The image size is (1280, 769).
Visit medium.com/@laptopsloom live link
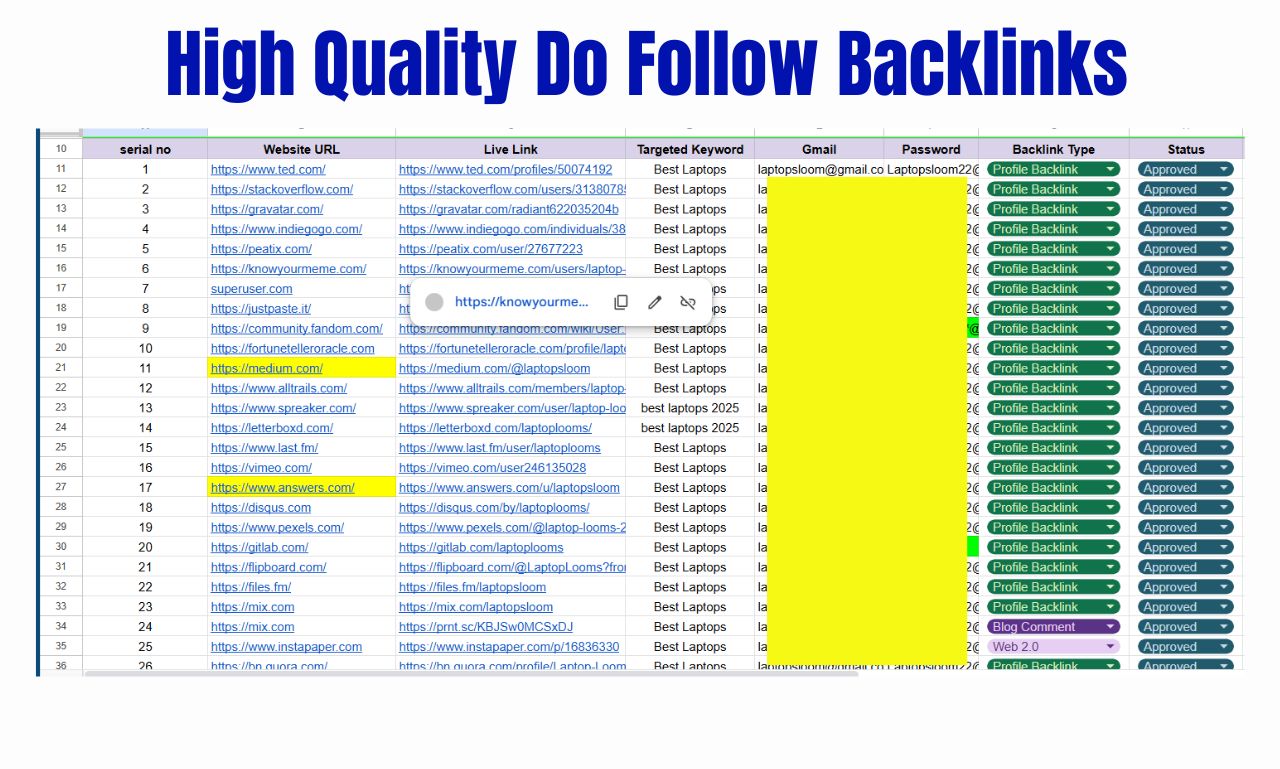[x=495, y=368]
